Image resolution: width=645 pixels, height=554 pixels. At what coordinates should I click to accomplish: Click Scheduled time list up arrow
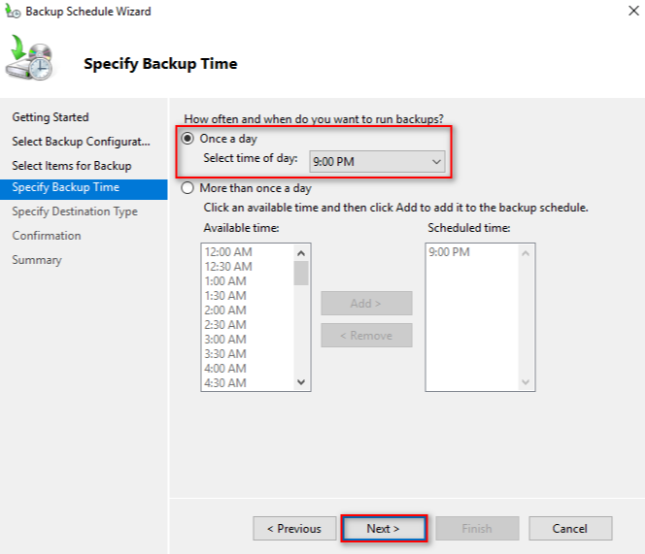coord(525,253)
